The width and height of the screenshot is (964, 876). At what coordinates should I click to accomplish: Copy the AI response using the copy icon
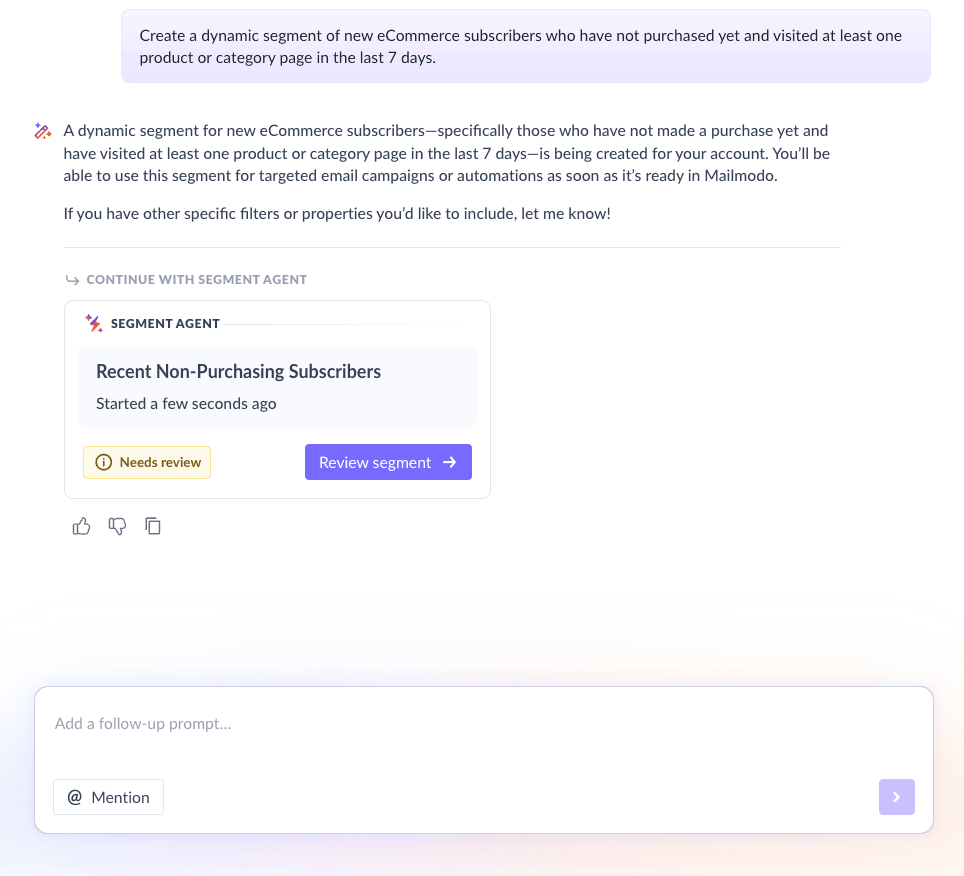153,526
